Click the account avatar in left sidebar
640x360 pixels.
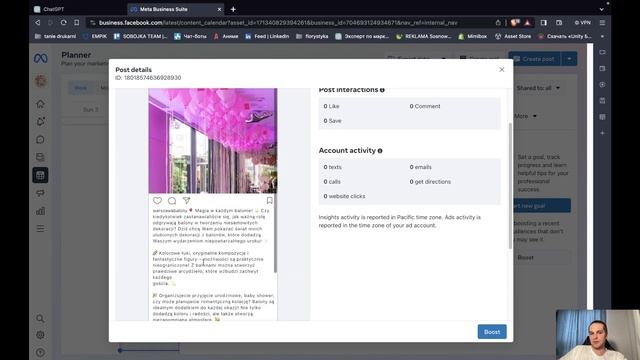[x=40, y=81]
